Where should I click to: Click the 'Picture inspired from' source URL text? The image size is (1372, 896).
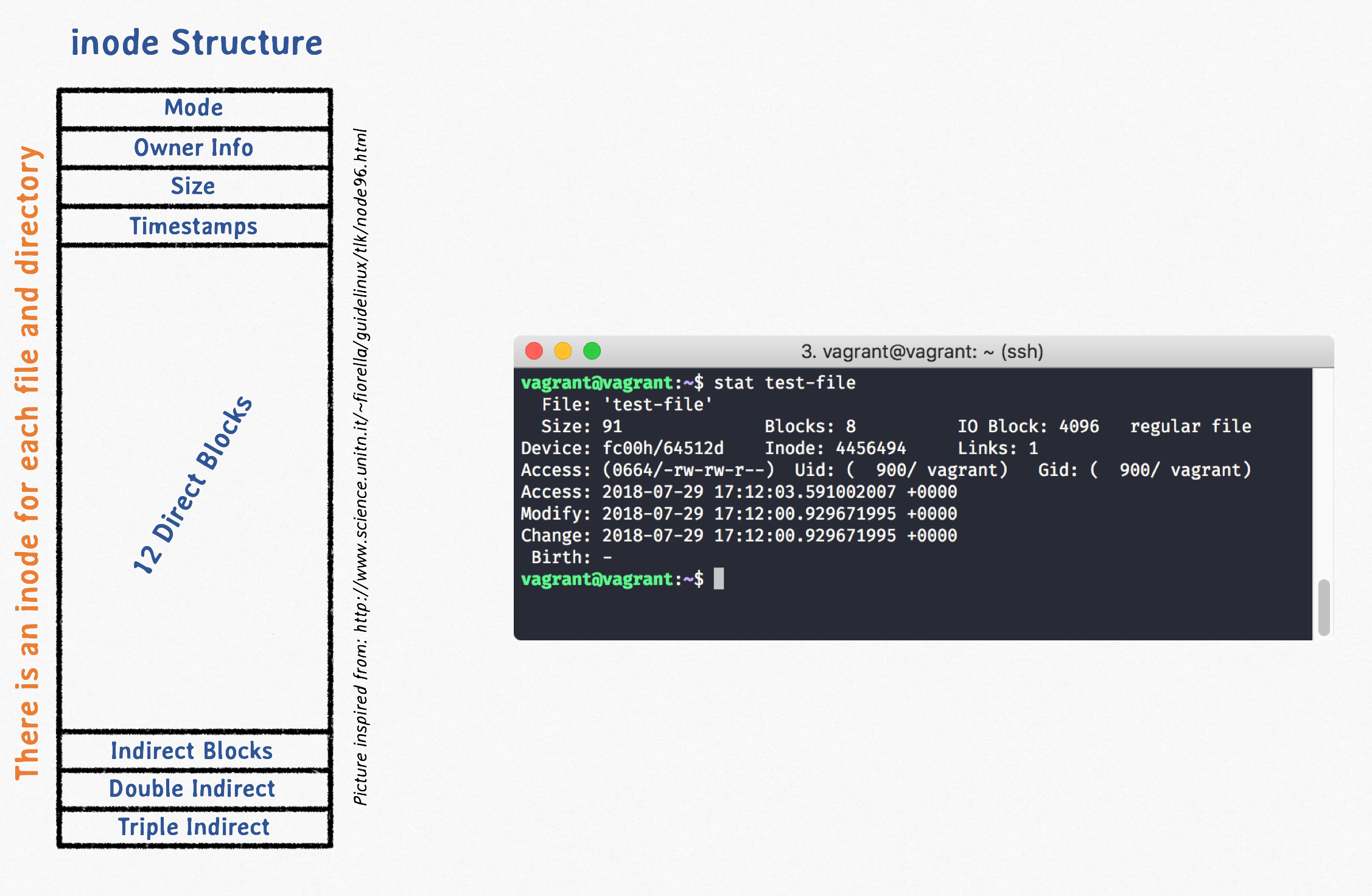point(360,467)
